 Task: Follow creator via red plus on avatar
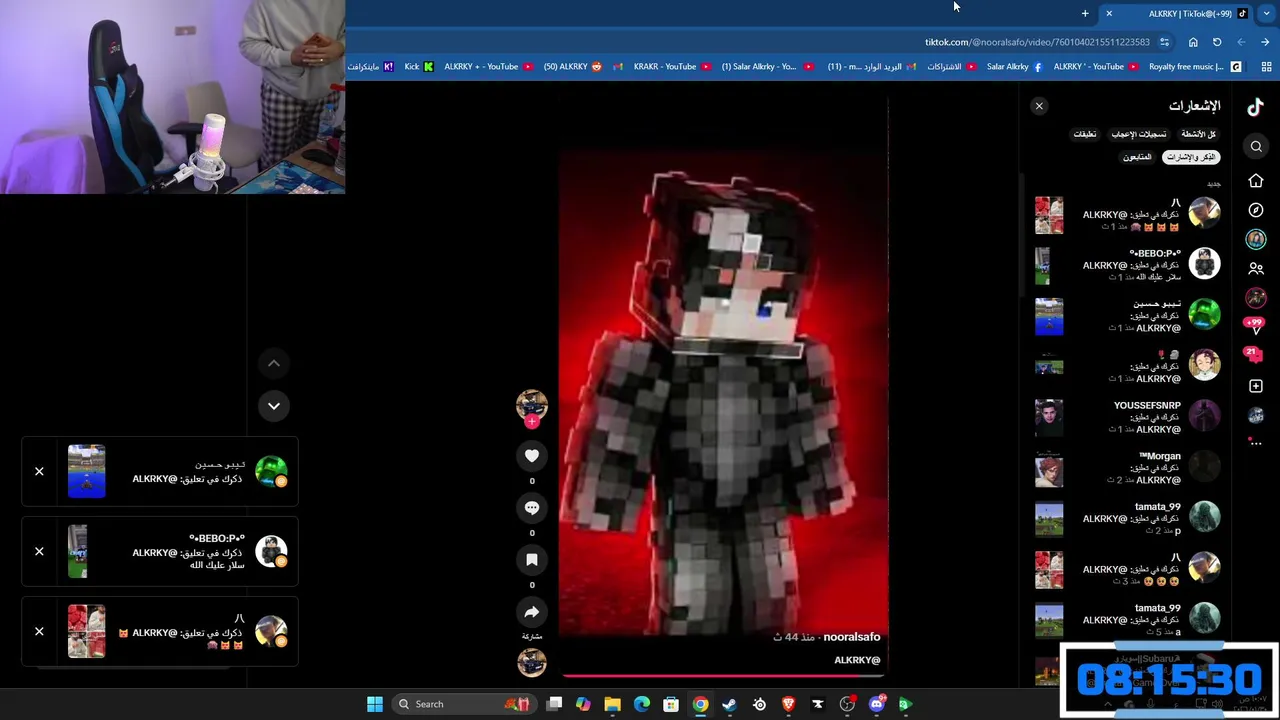tap(532, 422)
